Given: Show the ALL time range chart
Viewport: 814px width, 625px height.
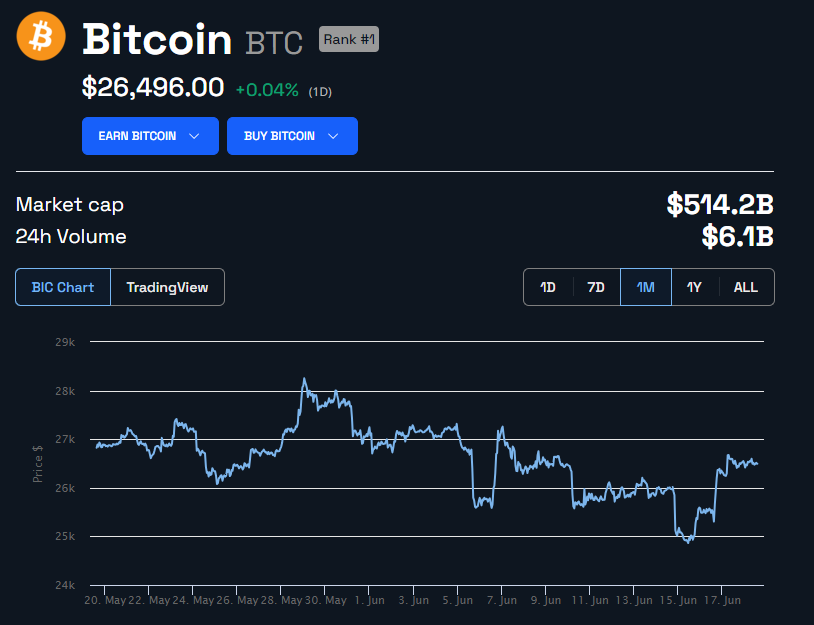Looking at the screenshot, I should click(746, 287).
